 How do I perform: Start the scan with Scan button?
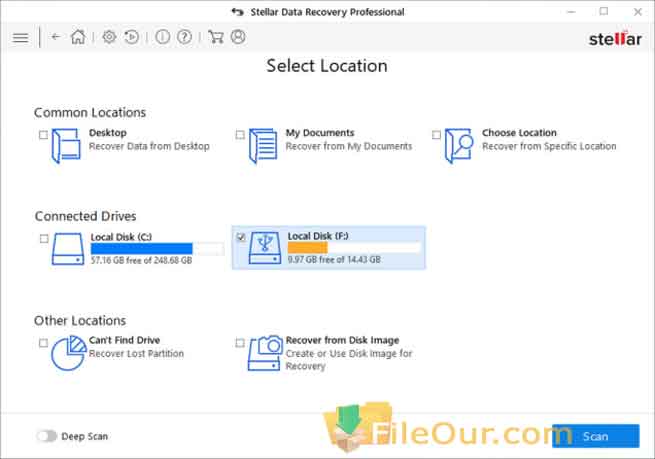[x=596, y=436]
